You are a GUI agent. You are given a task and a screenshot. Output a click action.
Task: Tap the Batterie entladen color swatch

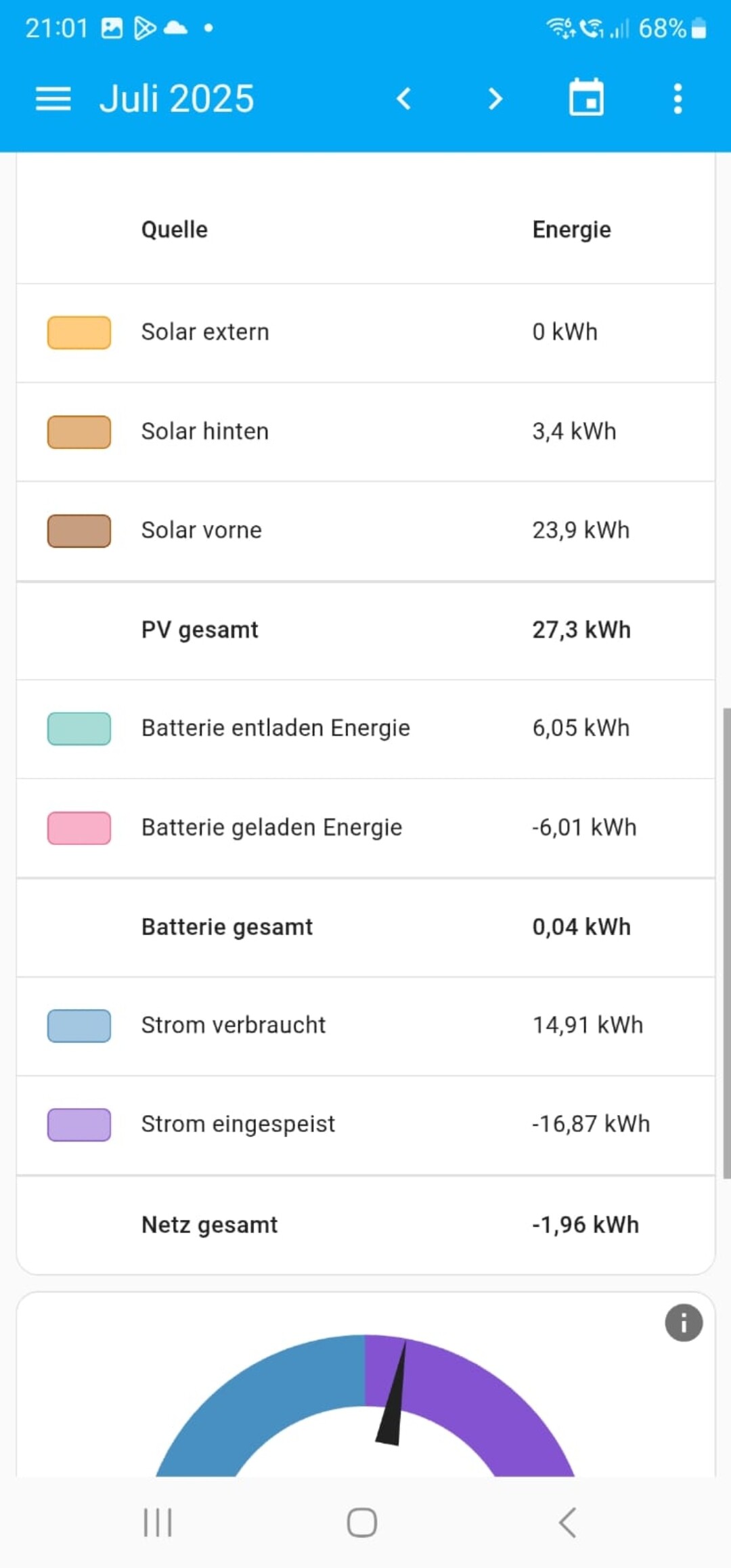point(79,728)
